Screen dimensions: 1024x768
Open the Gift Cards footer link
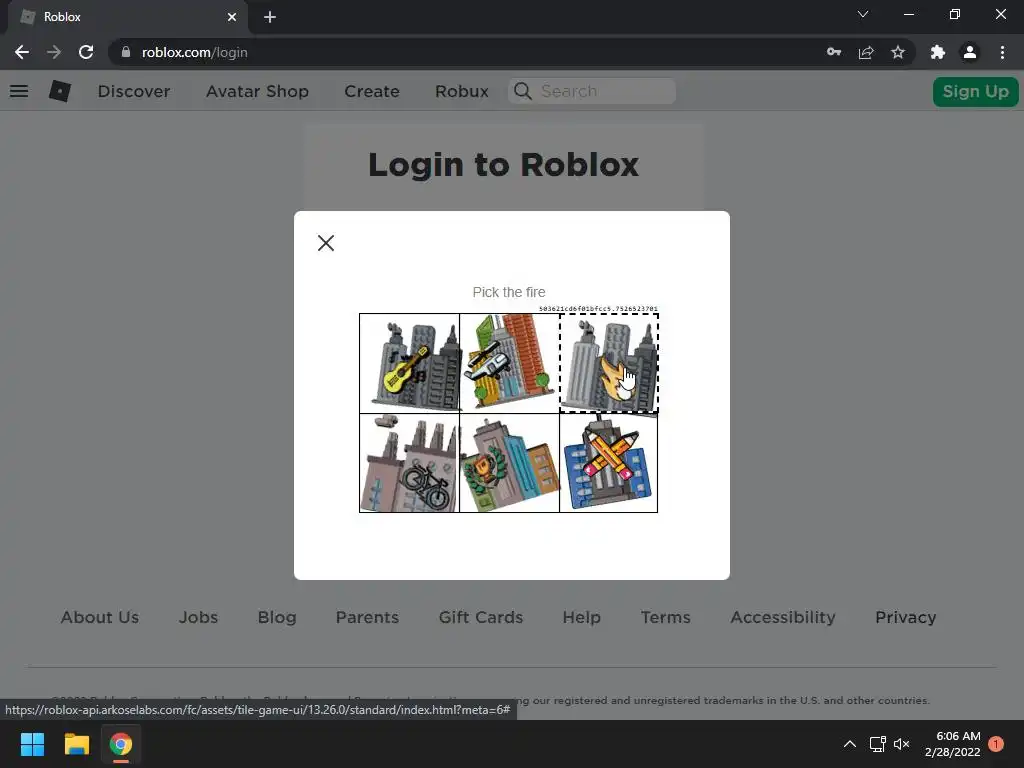[x=481, y=617]
